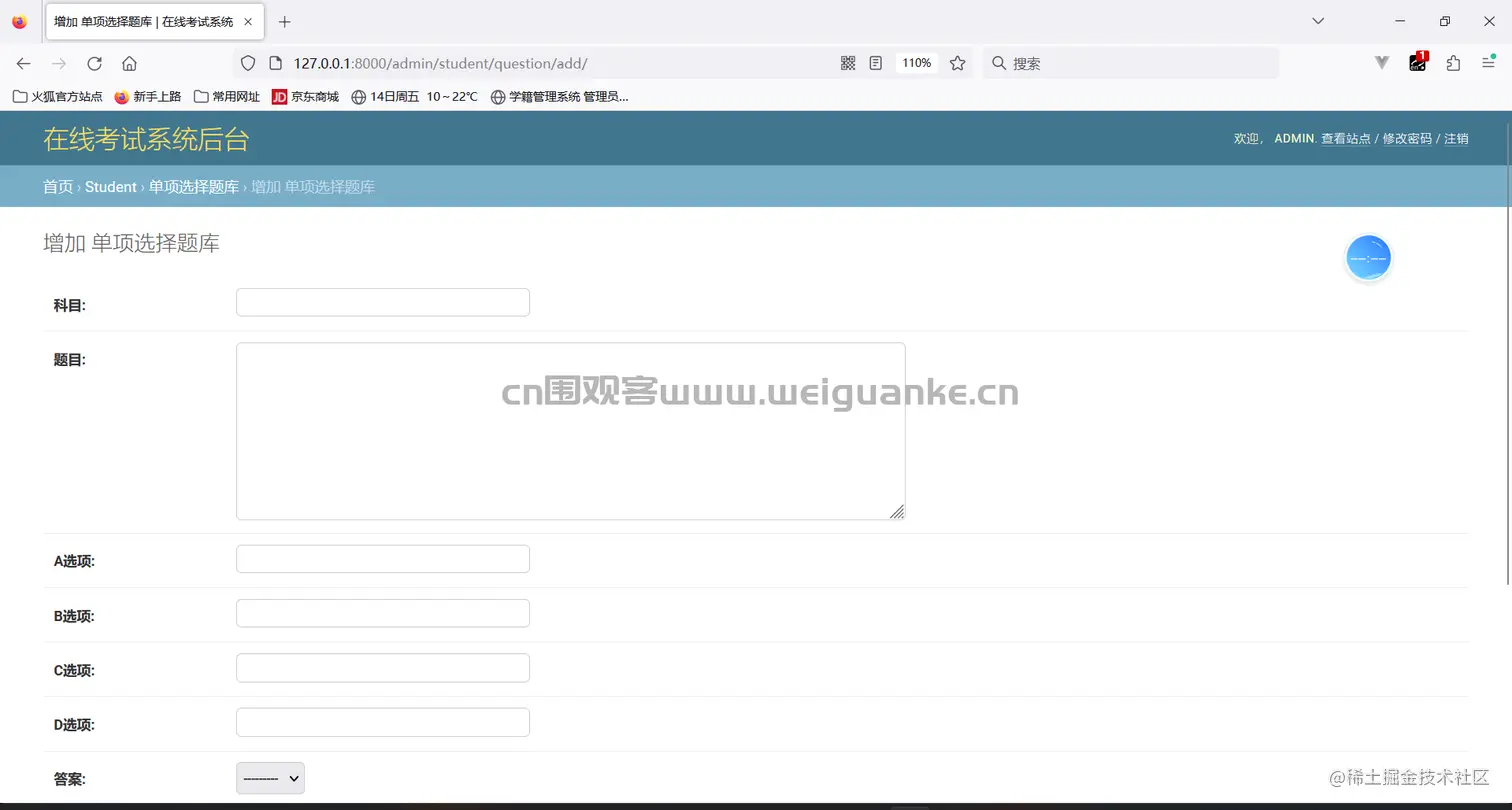
Task: Click the 科目: label
Action: tap(70, 306)
